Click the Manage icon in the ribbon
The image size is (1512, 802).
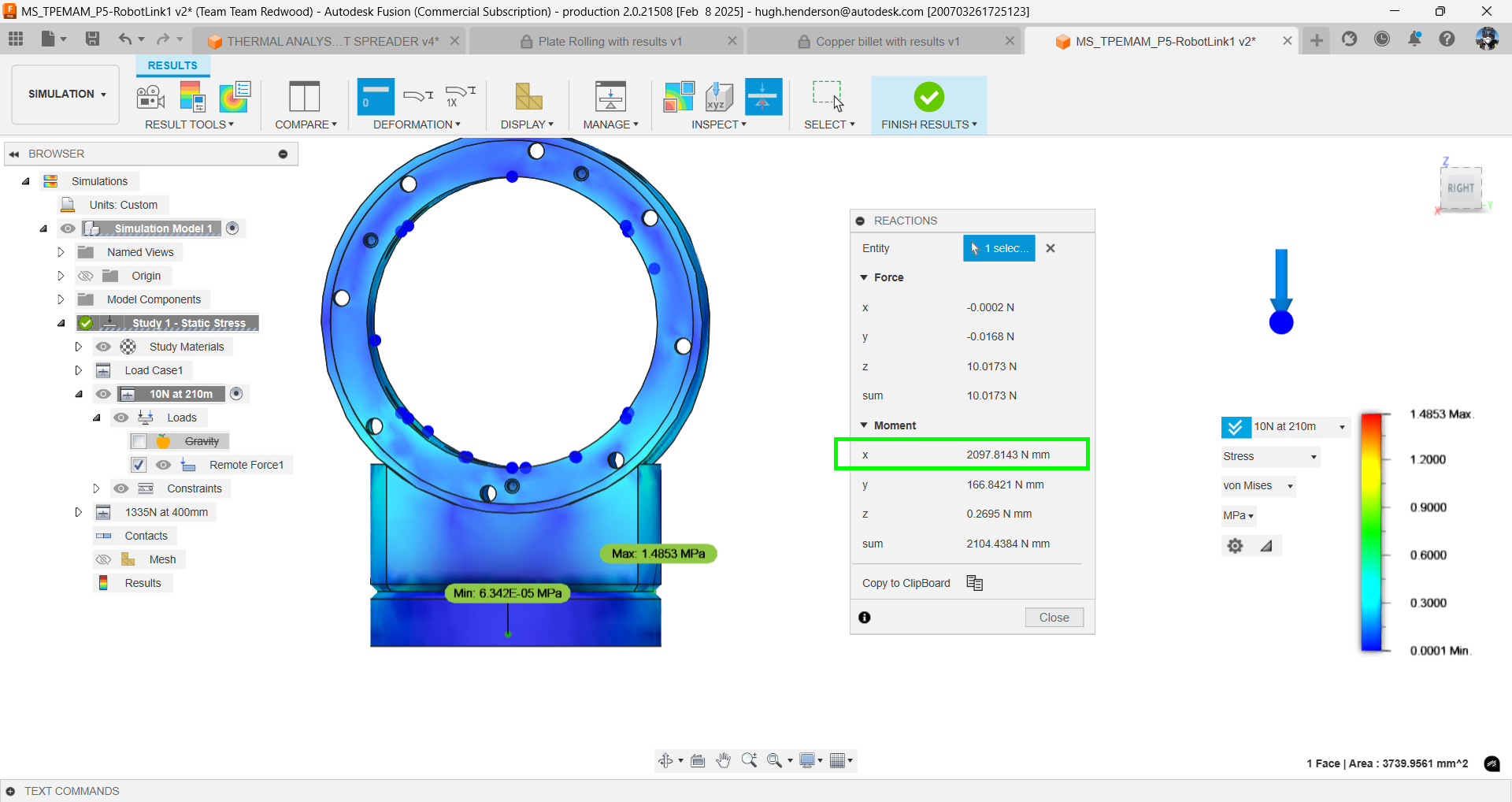pyautogui.click(x=610, y=96)
